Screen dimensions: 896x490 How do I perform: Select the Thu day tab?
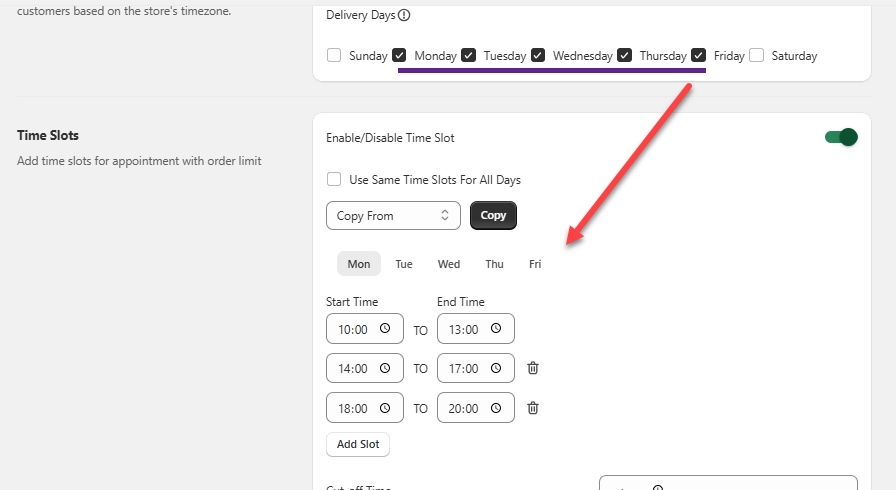pos(494,264)
